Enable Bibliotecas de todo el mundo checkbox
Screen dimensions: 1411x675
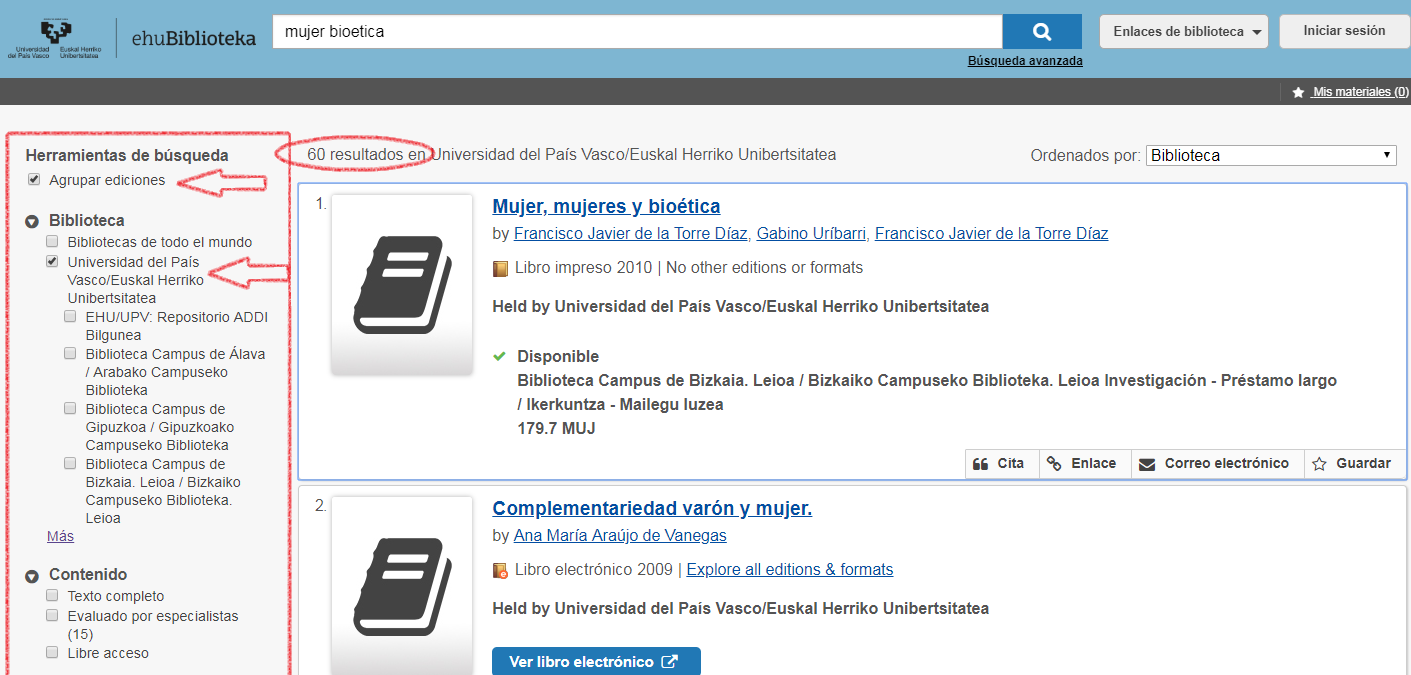pyautogui.click(x=52, y=242)
